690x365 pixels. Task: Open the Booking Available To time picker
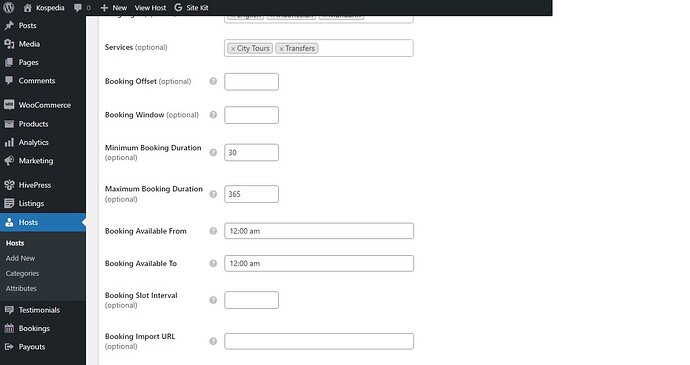(319, 263)
